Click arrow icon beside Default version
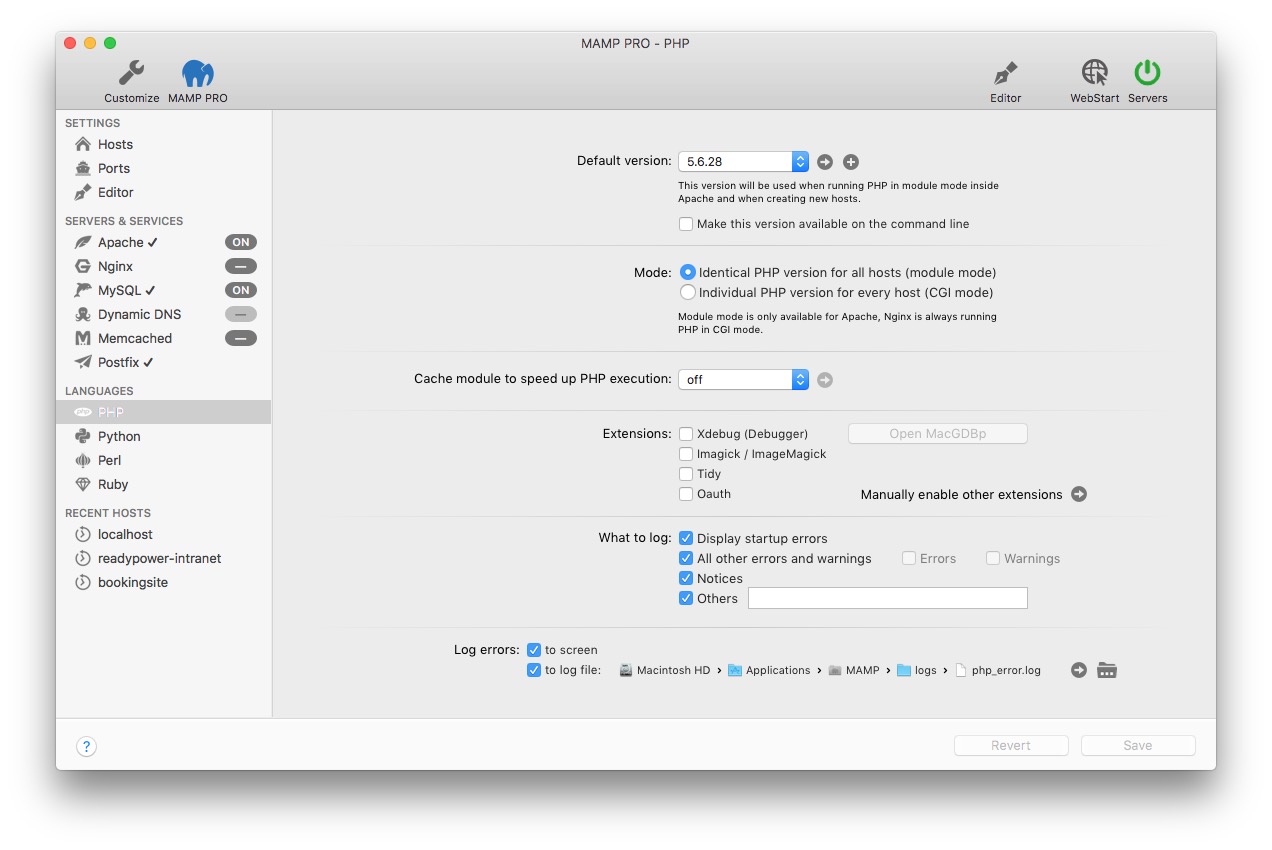This screenshot has width=1272, height=850. (x=825, y=162)
